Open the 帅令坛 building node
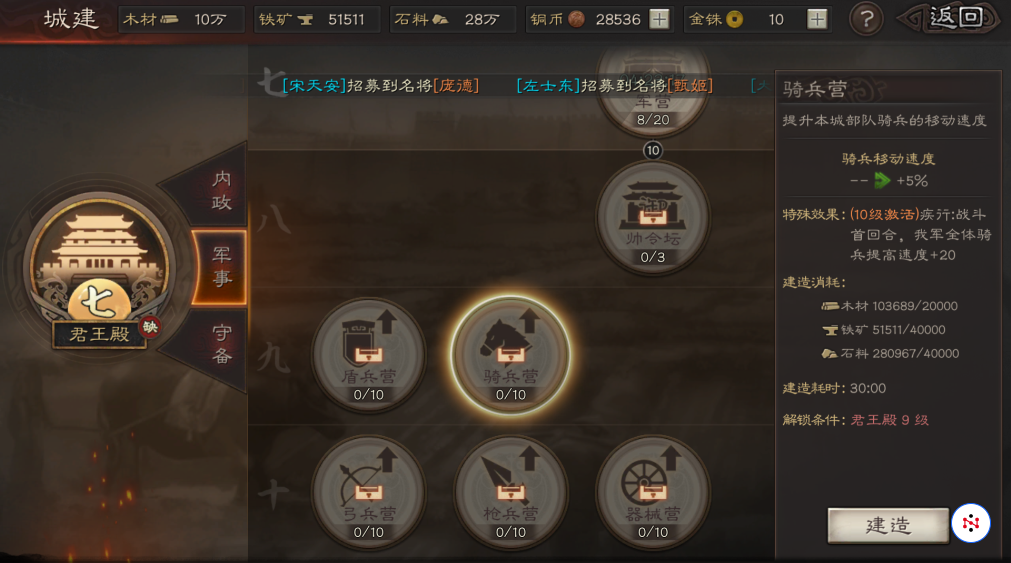The image size is (1011, 563). pos(653,217)
